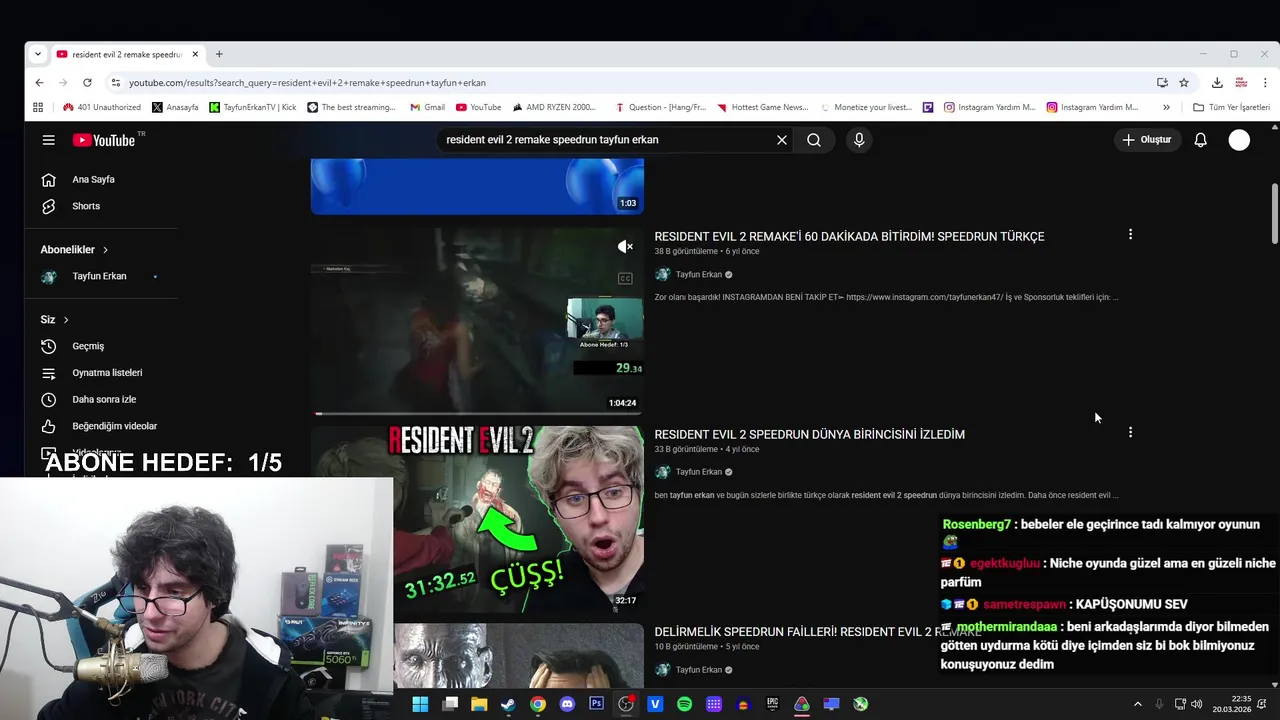
Task: Open Photoshop from the taskbar
Action: click(597, 704)
